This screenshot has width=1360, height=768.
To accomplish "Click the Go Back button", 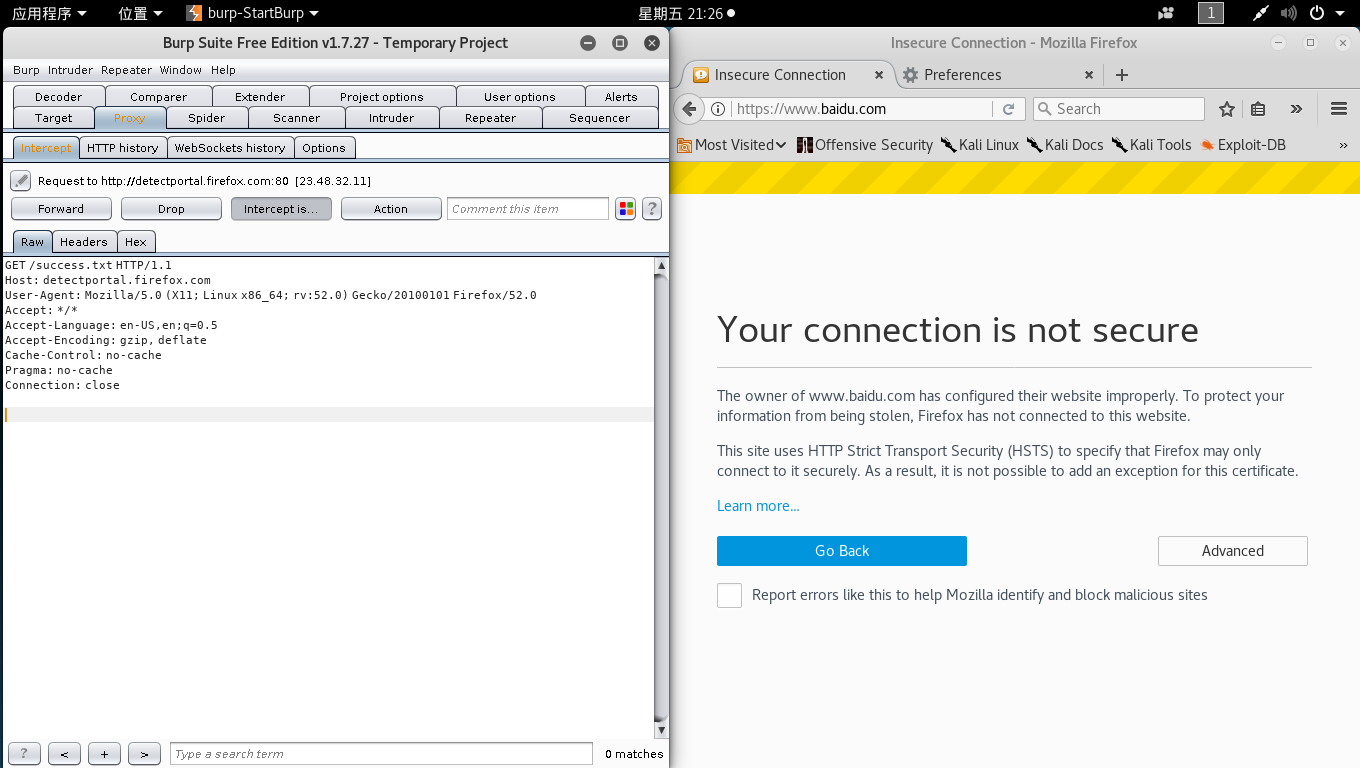I will (x=842, y=551).
